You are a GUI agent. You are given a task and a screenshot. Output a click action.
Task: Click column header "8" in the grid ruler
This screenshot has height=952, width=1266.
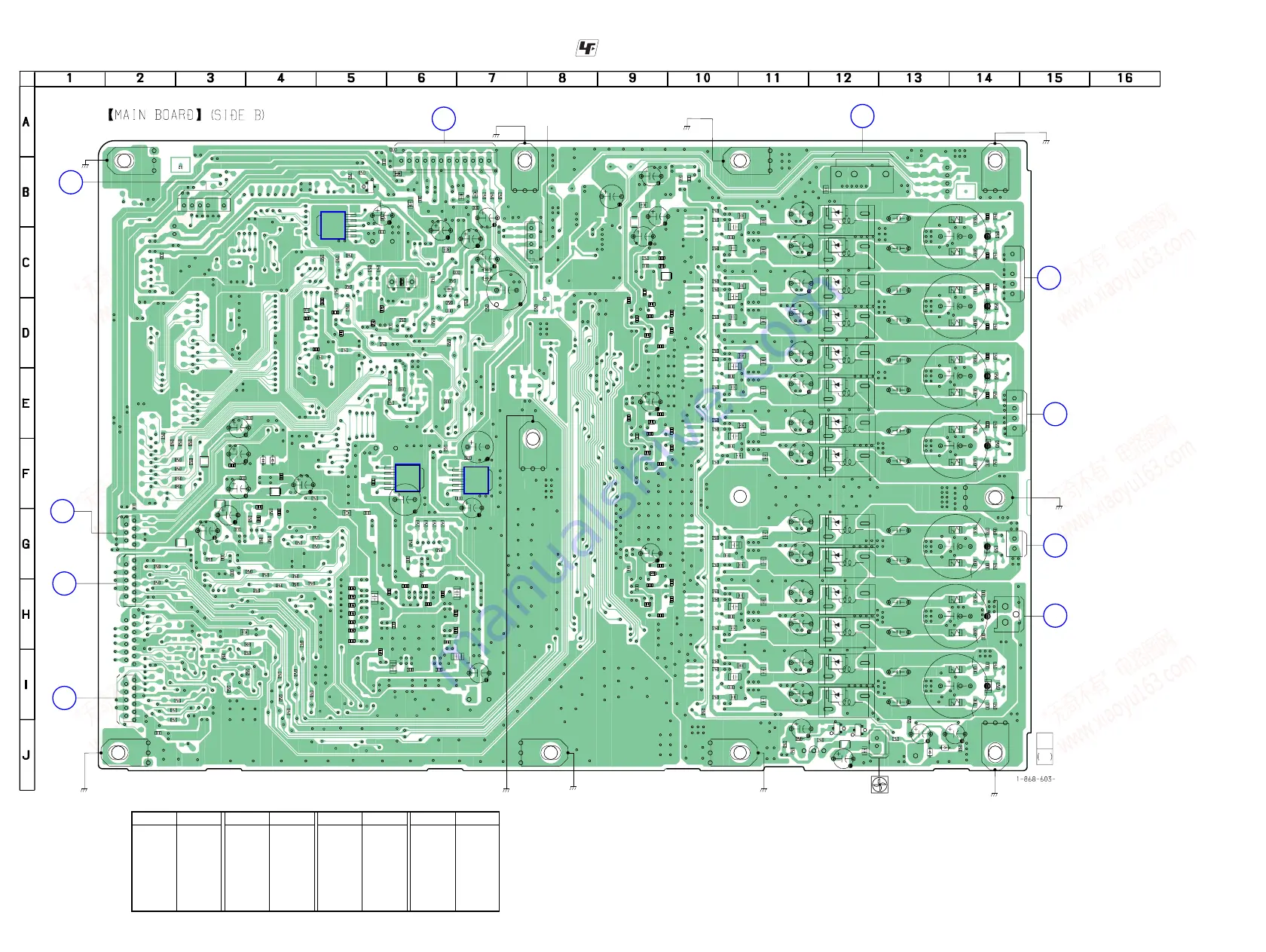562,78
